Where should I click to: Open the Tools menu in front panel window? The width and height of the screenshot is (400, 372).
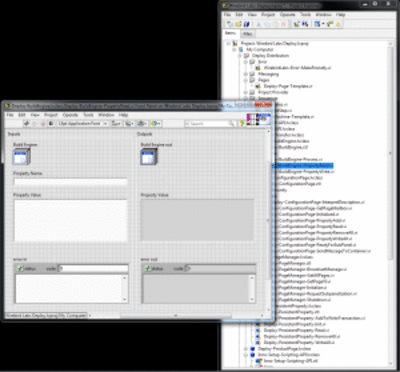(88, 115)
